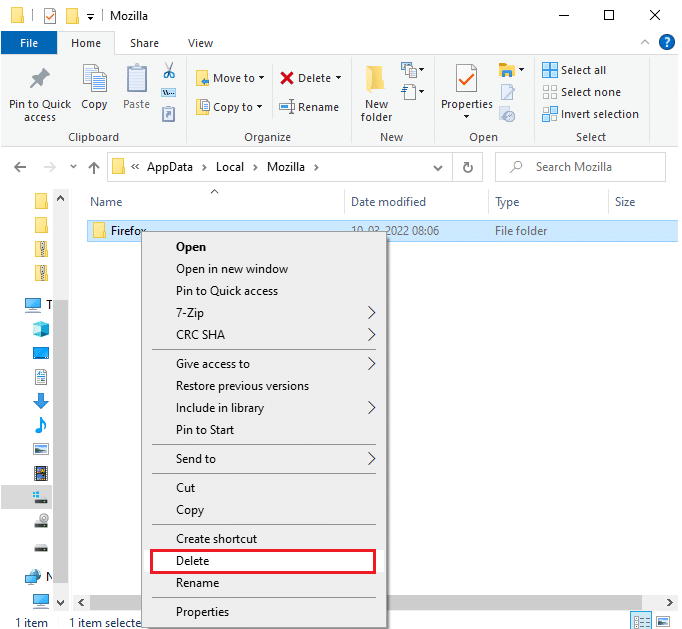Click navigation pane scroll down arrow
This screenshot has width=682, height=629.
pos(60,602)
